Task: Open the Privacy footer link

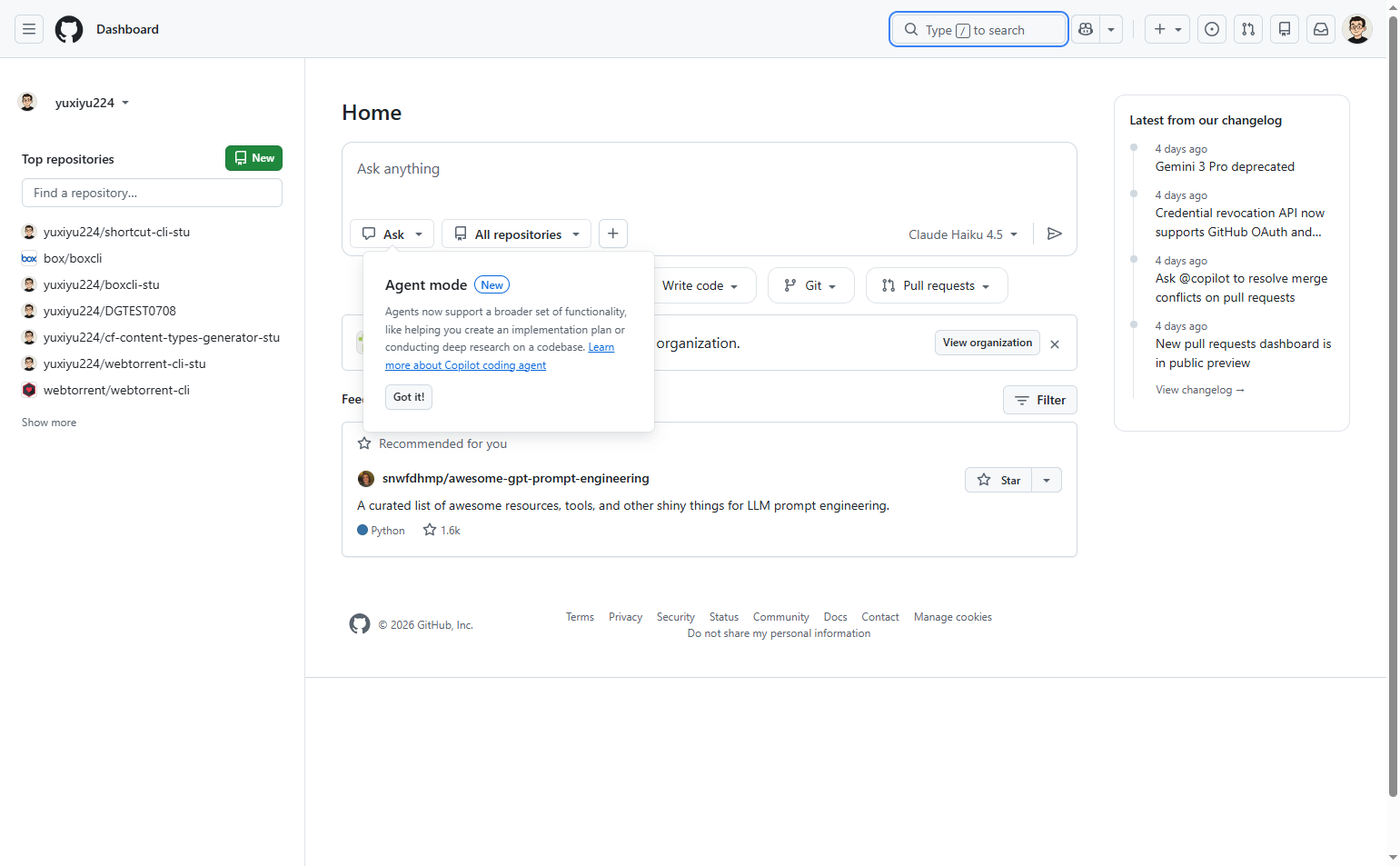Action: coord(625,617)
